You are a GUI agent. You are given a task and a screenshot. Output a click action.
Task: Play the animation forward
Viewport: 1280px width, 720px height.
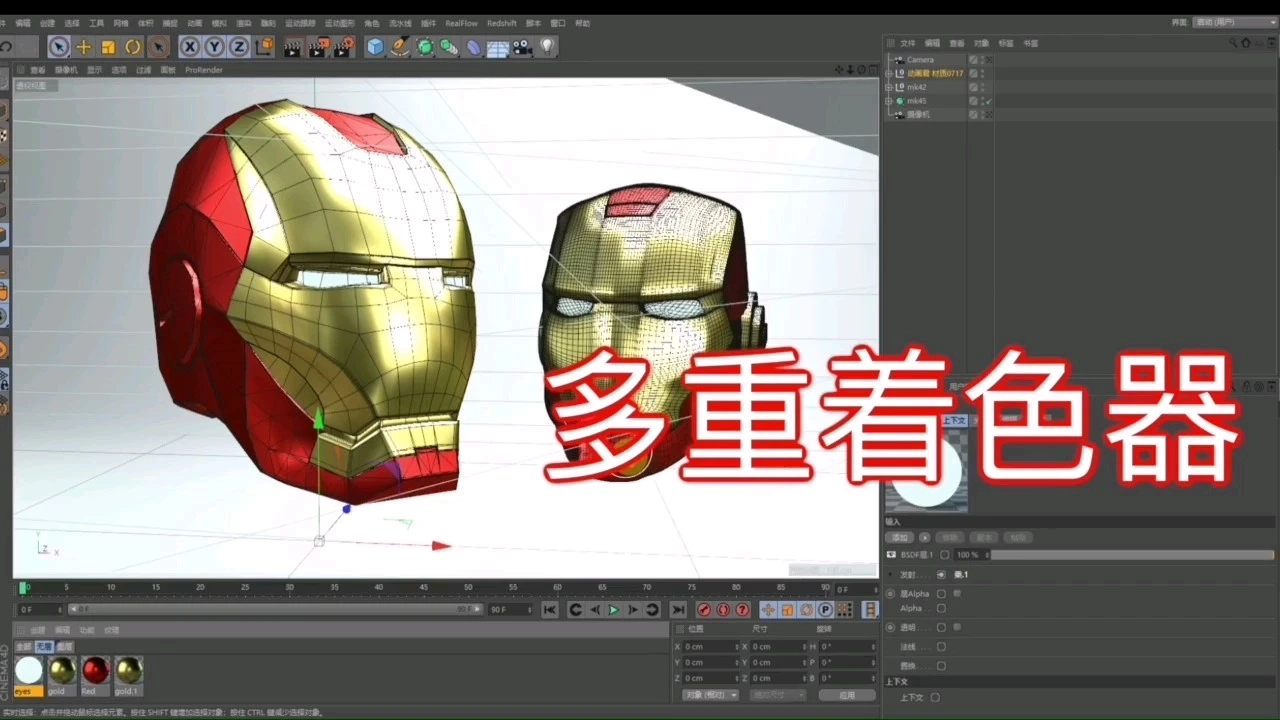point(614,609)
